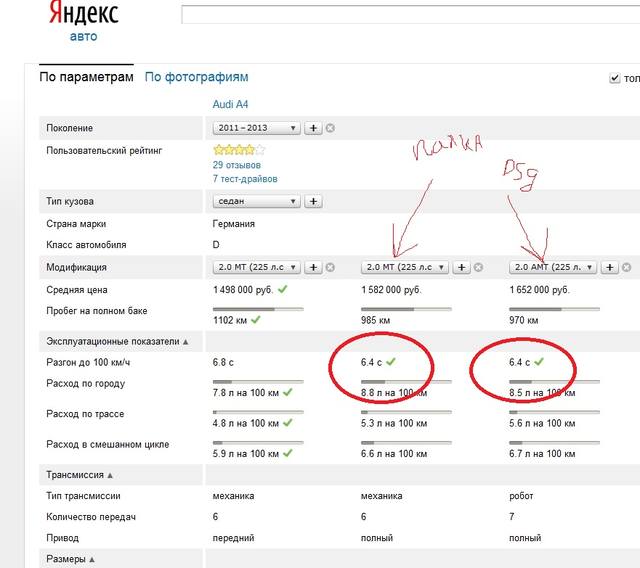The image size is (640, 568).
Task: Open first 2.0 MT modification dropdown
Action: [256, 267]
